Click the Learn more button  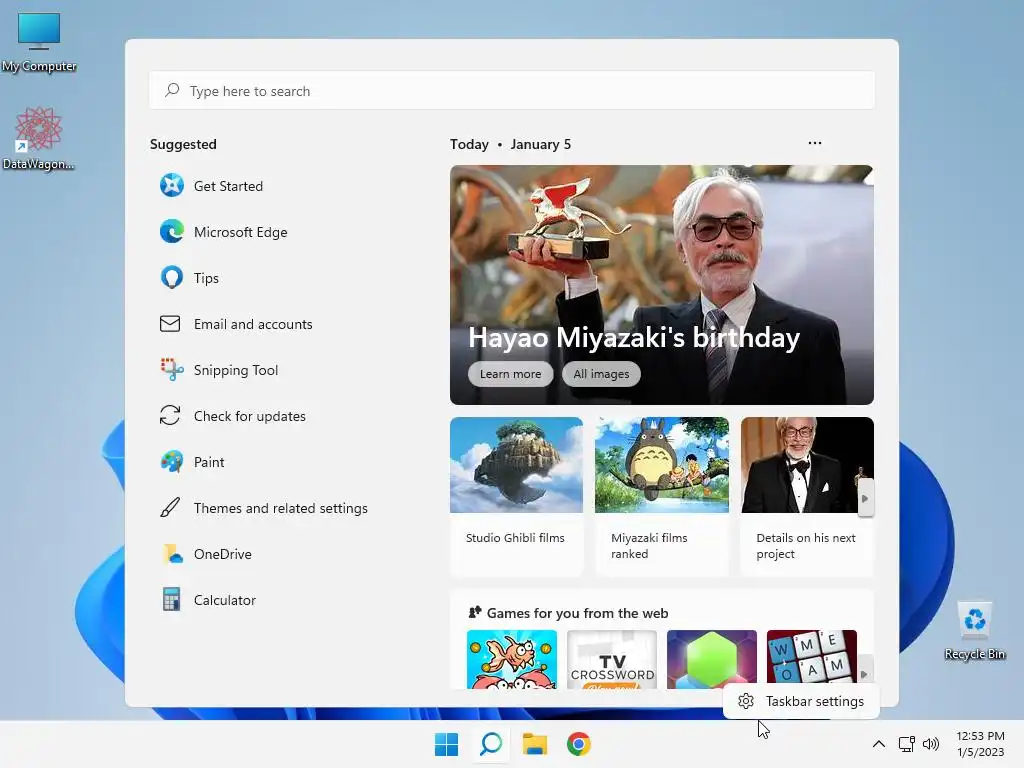point(510,374)
